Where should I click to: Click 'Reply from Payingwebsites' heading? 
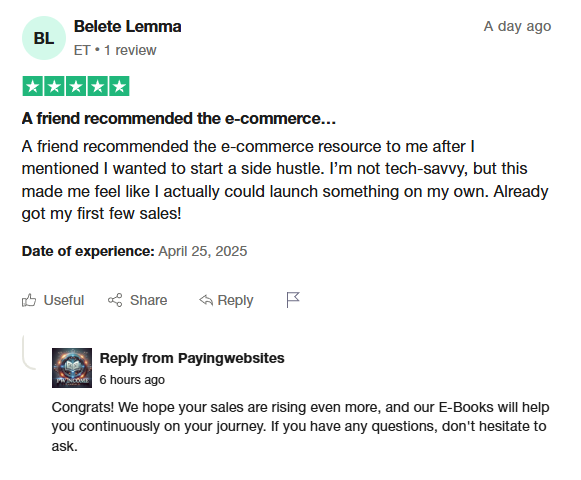(192, 358)
